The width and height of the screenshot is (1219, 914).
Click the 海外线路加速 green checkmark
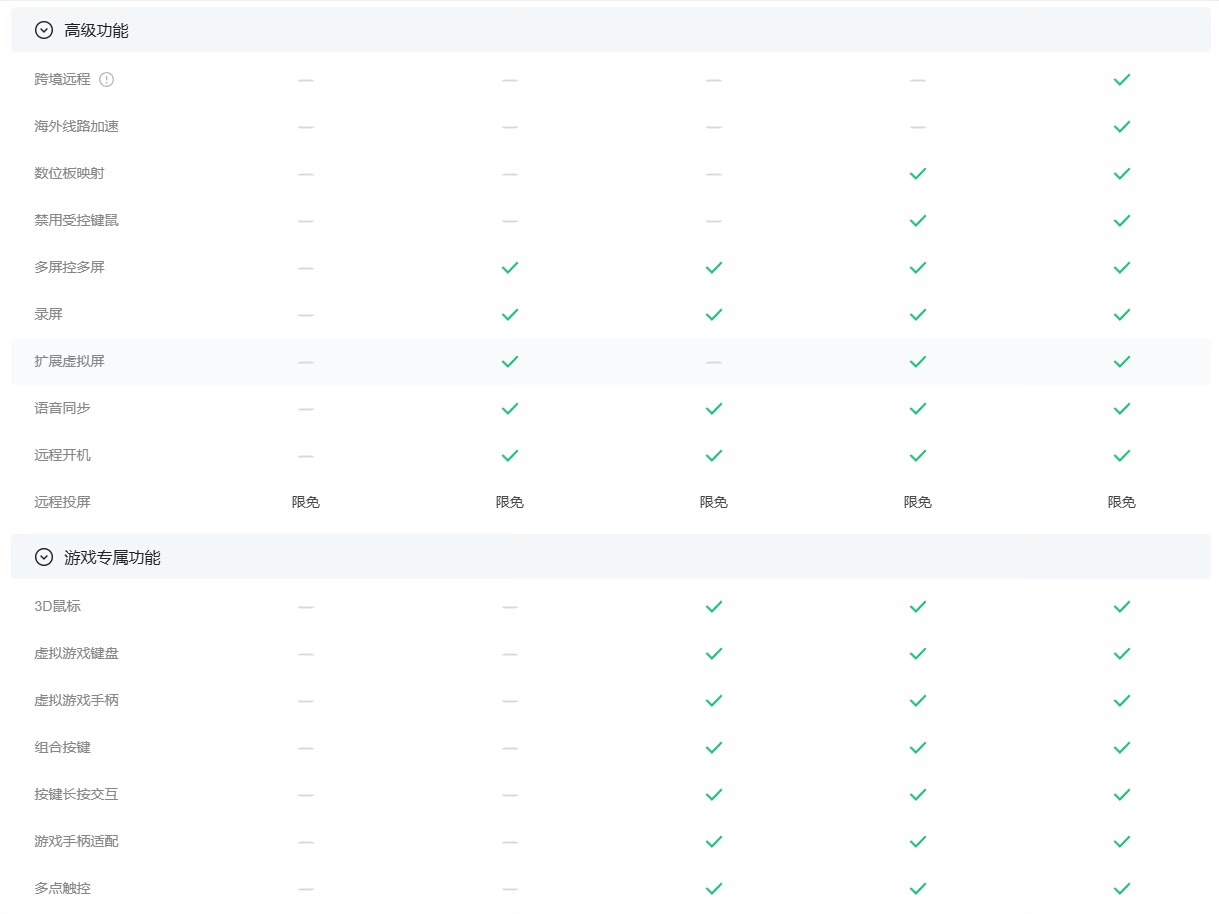[1121, 126]
